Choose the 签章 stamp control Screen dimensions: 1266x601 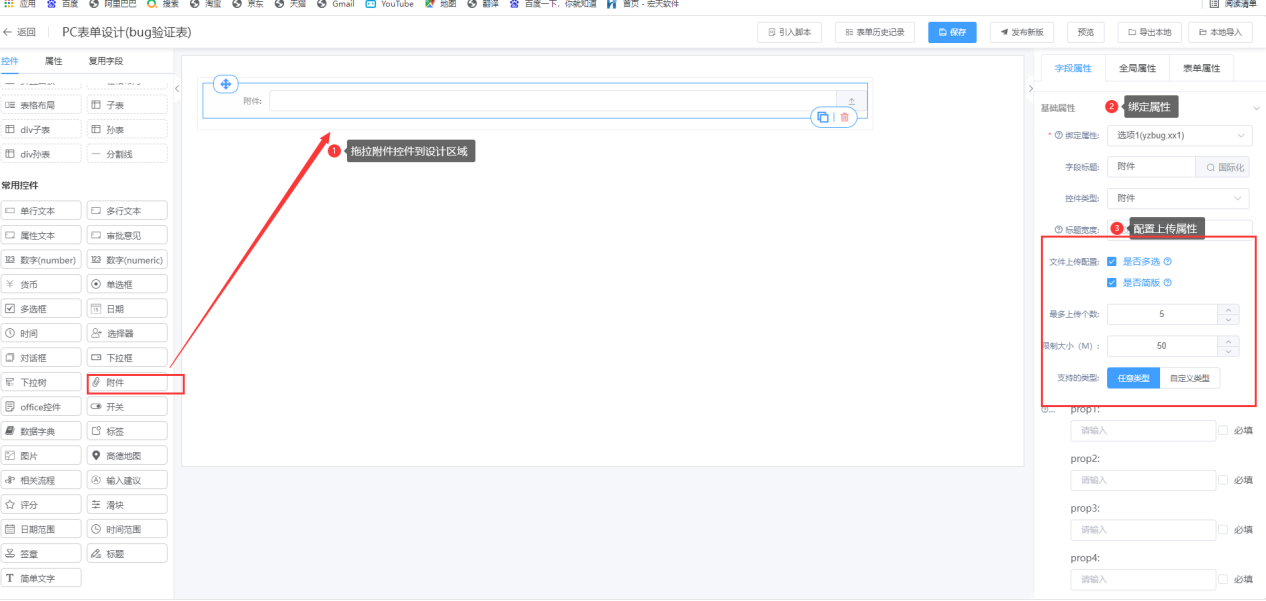[41, 553]
